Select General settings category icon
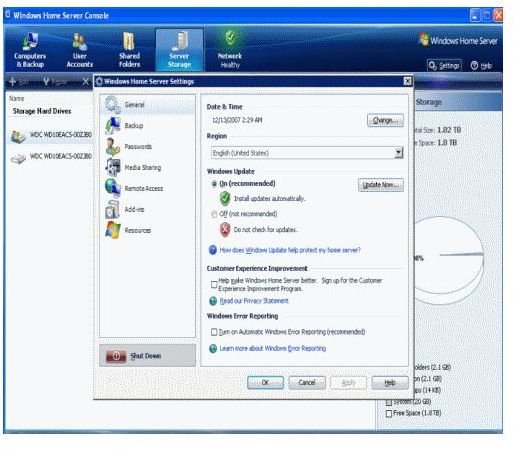The height and width of the screenshot is (450, 514). (112, 105)
